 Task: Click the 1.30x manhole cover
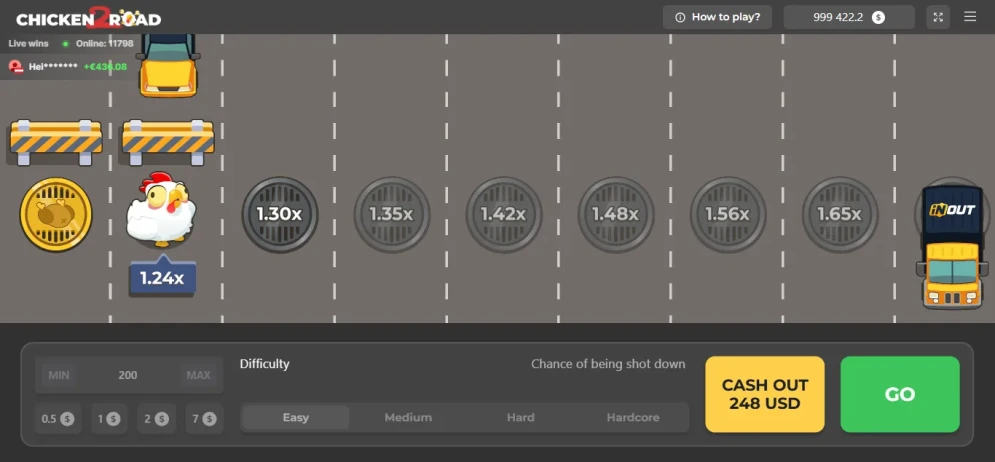tap(280, 214)
